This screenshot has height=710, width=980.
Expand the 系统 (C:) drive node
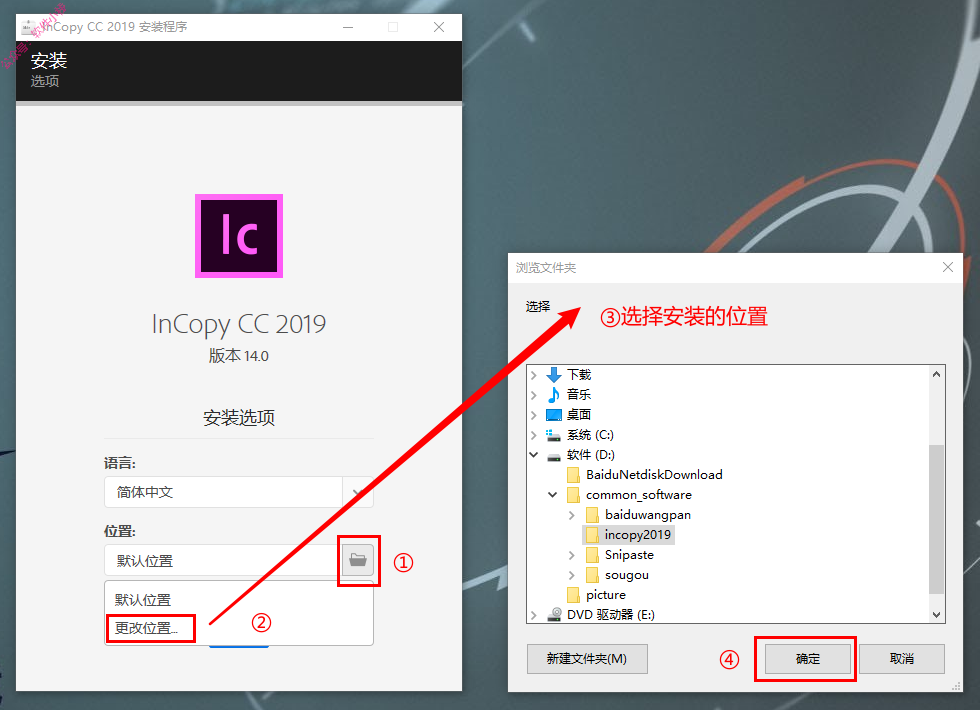coord(534,435)
